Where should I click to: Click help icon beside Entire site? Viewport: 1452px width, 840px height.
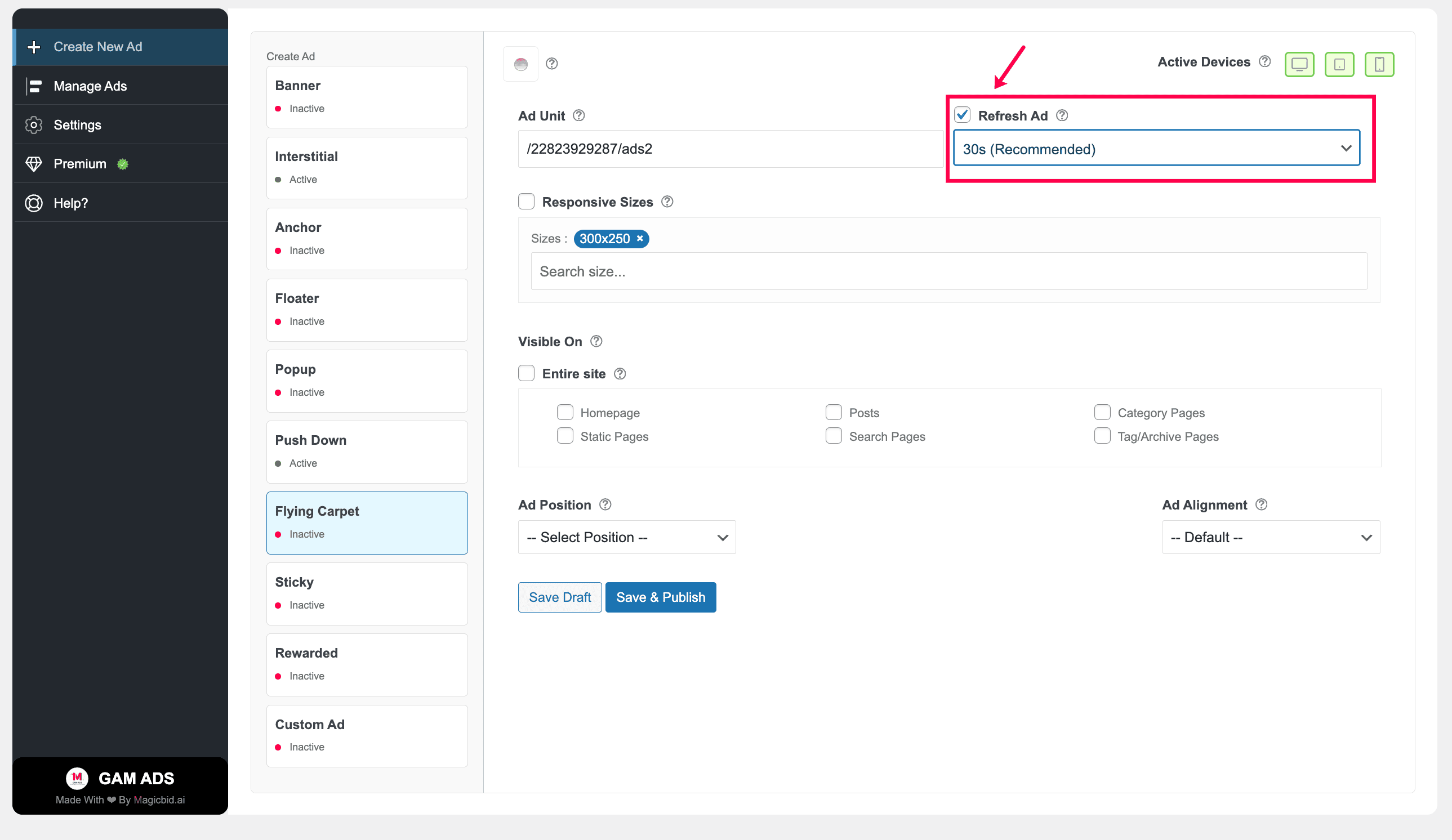coord(620,374)
